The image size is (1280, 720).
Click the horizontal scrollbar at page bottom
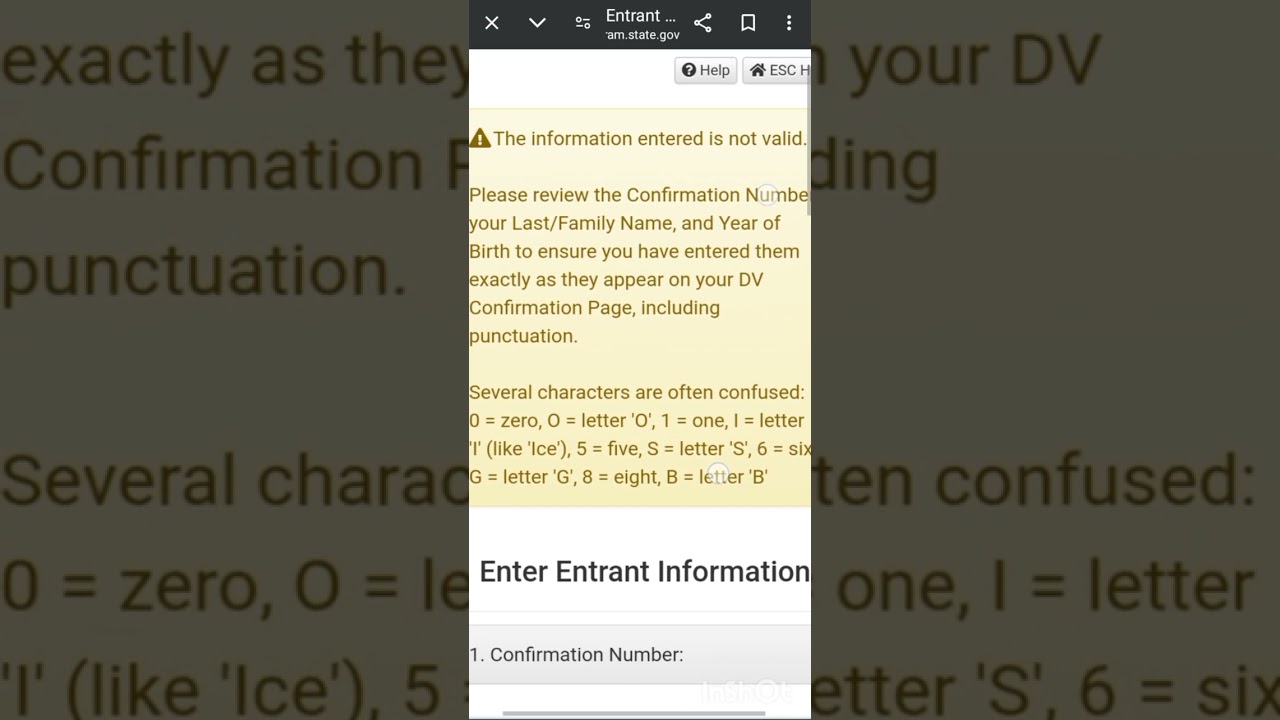pyautogui.click(x=633, y=713)
